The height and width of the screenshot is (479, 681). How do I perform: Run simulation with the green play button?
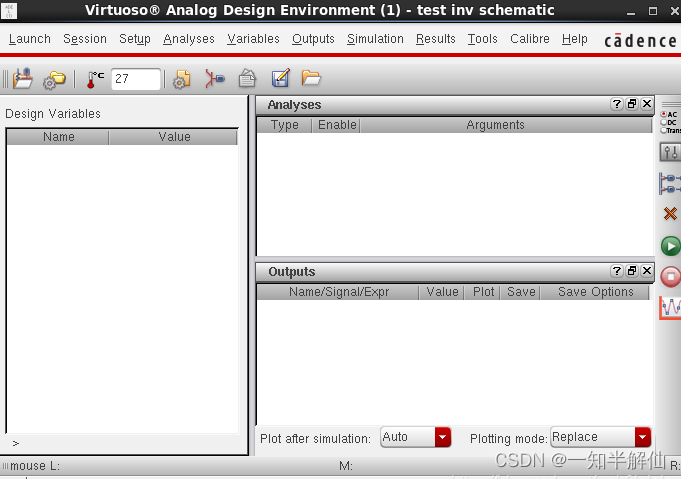[x=671, y=246]
